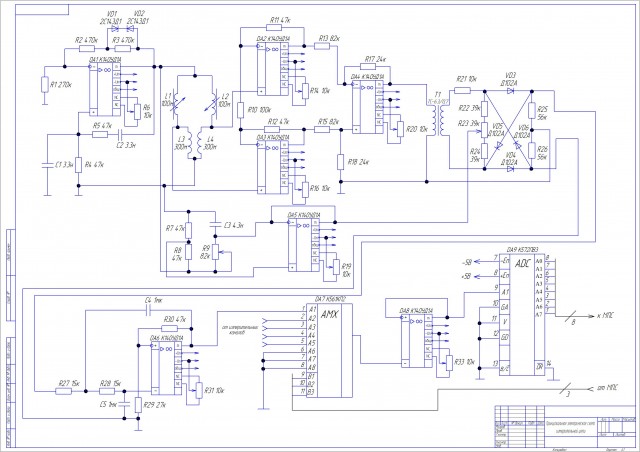640x452 pixels.
Task: Click the R16 10k label
Action: [x=320, y=189]
